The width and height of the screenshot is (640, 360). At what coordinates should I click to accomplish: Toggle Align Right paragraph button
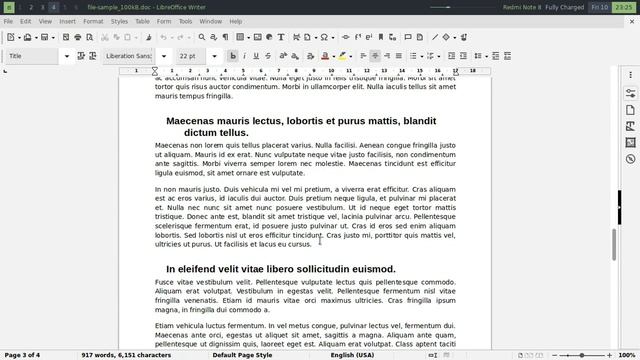387,56
